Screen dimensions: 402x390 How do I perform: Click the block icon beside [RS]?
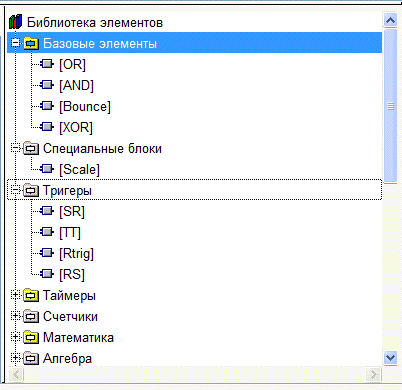point(47,274)
